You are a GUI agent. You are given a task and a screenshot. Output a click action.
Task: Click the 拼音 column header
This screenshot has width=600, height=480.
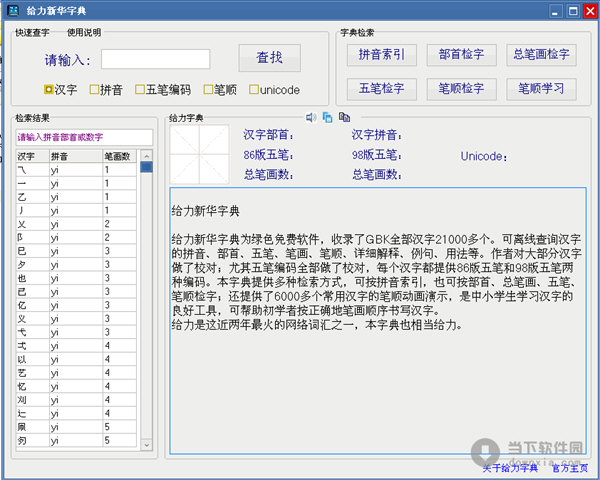pos(76,156)
